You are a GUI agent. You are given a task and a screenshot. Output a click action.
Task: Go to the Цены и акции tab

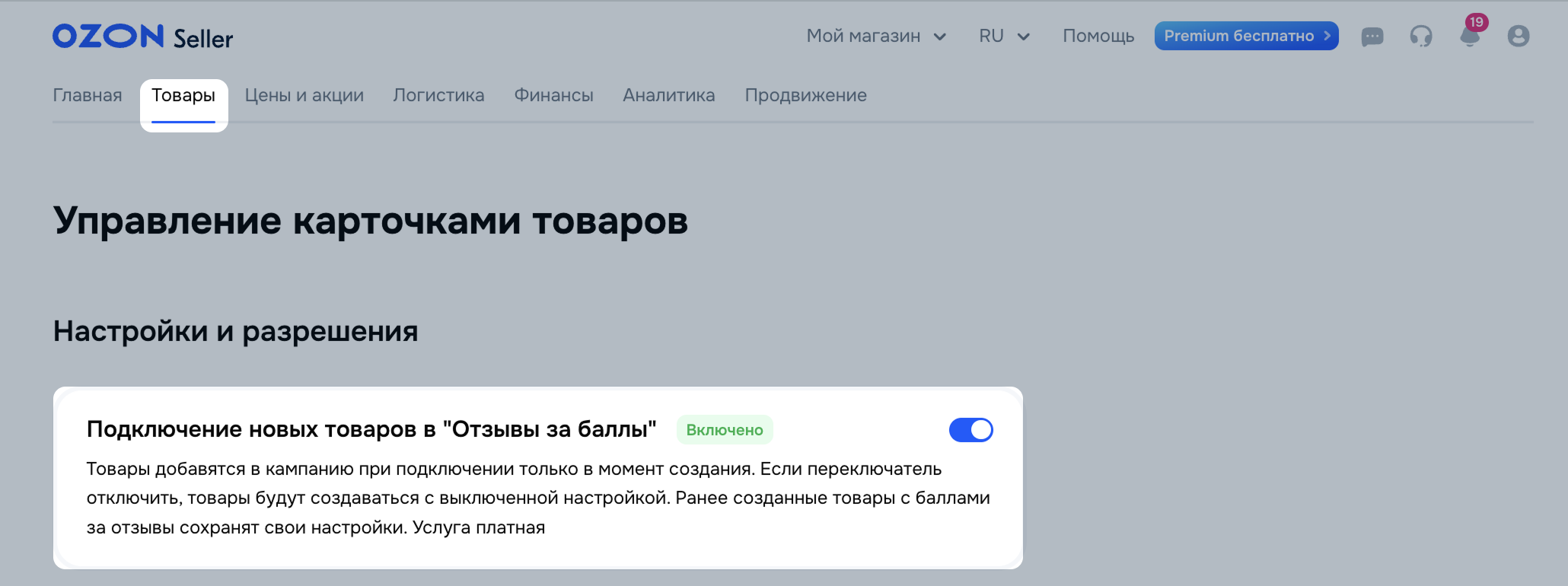[304, 95]
